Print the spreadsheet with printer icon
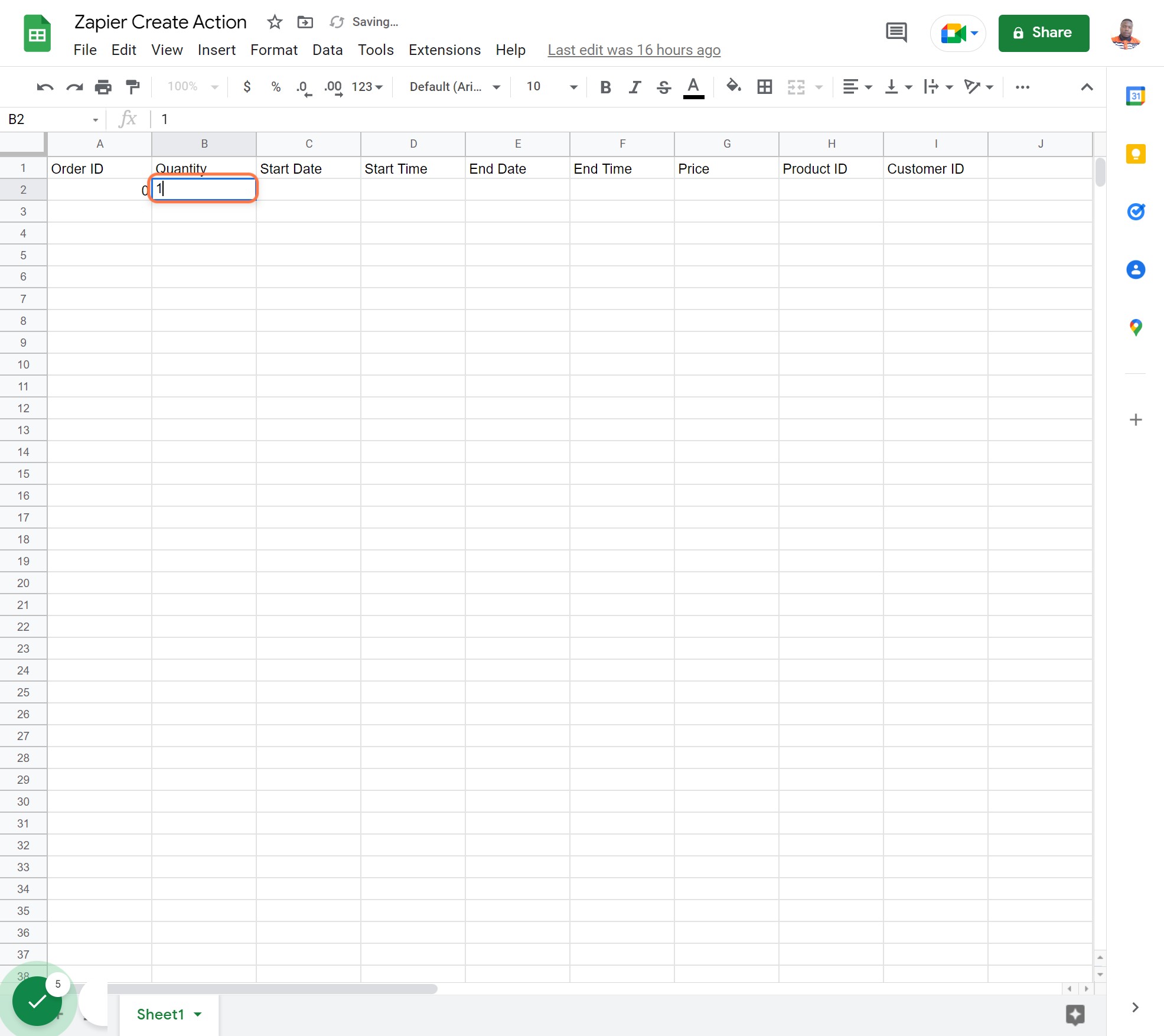The height and width of the screenshot is (1036, 1164). click(103, 87)
